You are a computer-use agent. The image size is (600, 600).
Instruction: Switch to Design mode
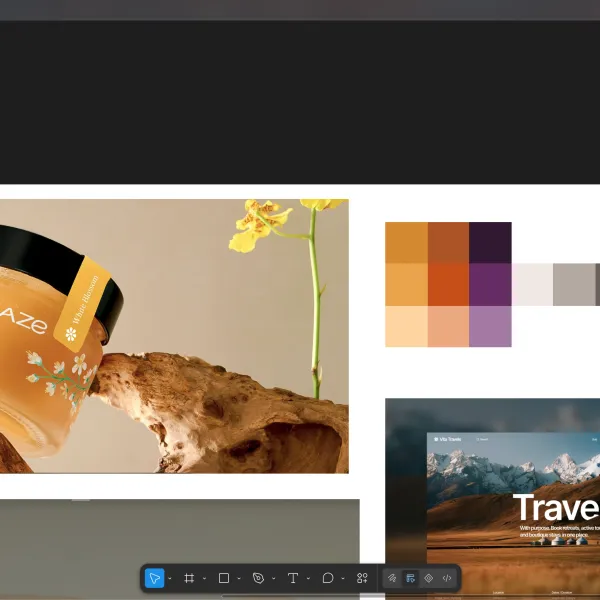[x=410, y=578]
